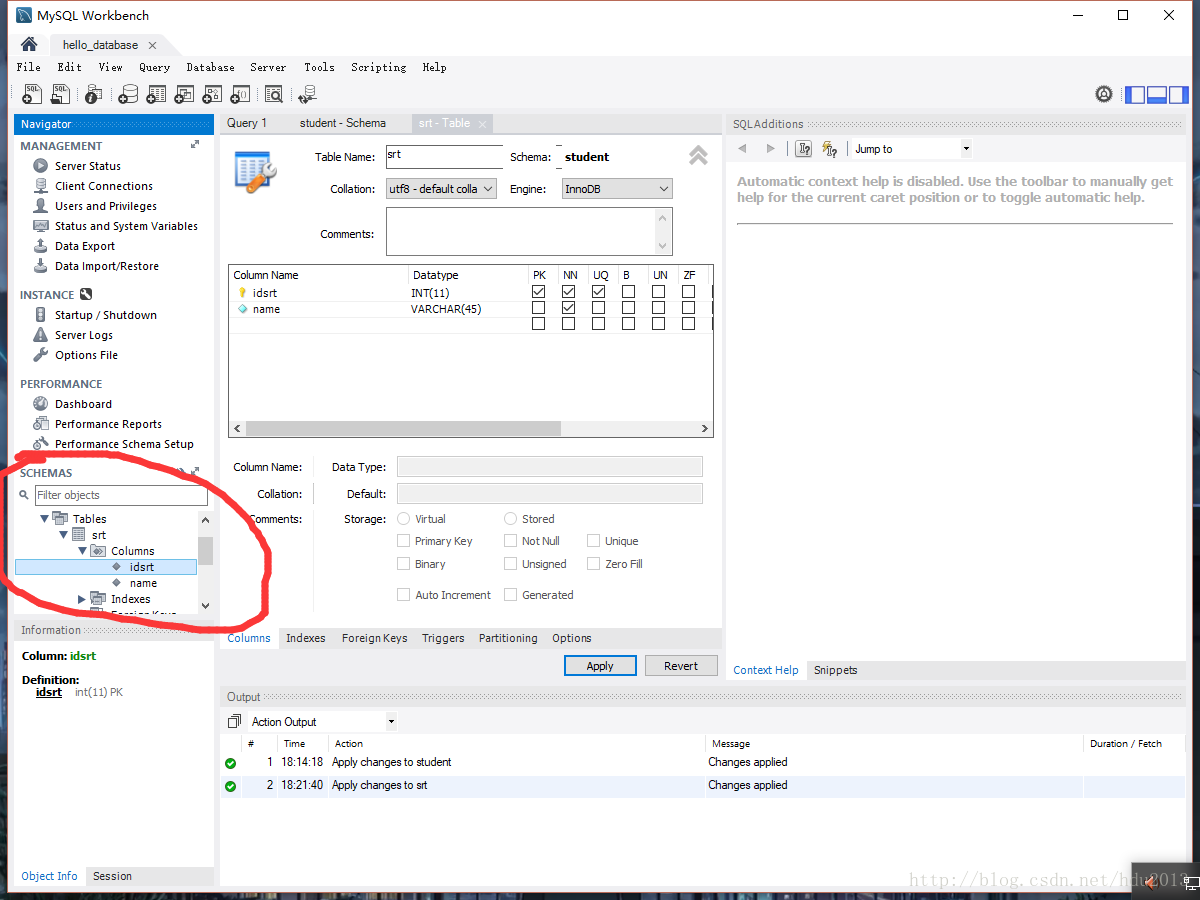Screen dimensions: 1200x900
Task: Uncheck PK for the idsrt column
Action: [x=539, y=292]
